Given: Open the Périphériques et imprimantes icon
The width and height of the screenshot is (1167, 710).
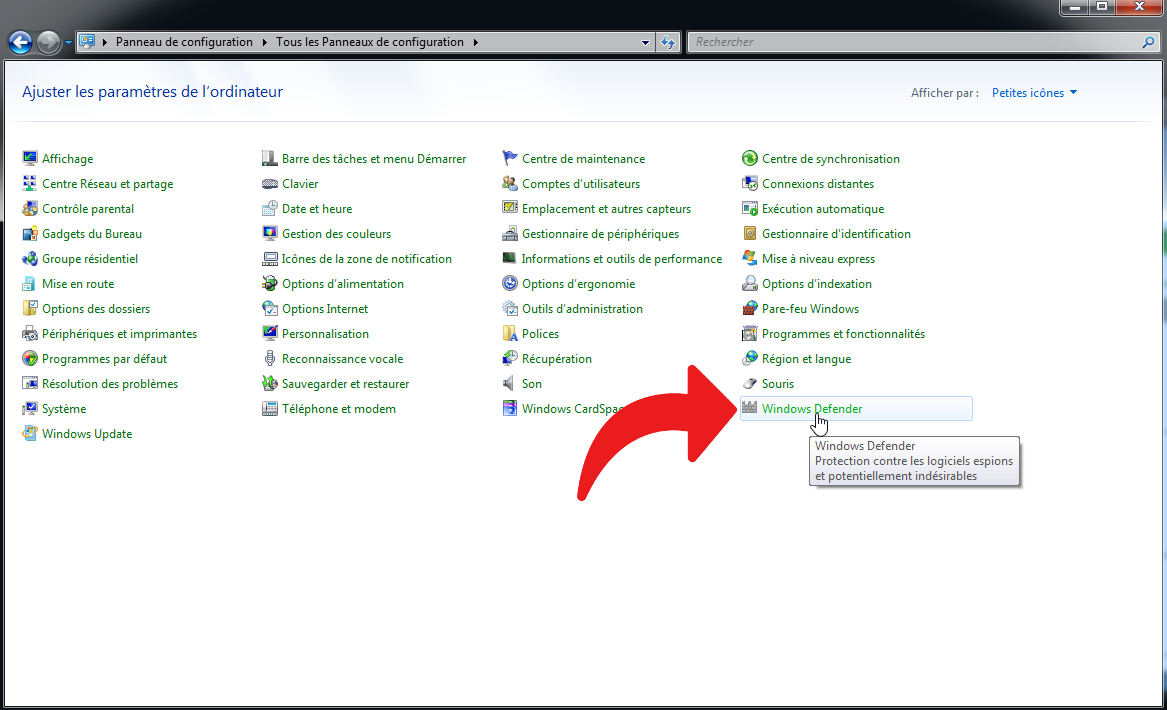Looking at the screenshot, I should [30, 333].
